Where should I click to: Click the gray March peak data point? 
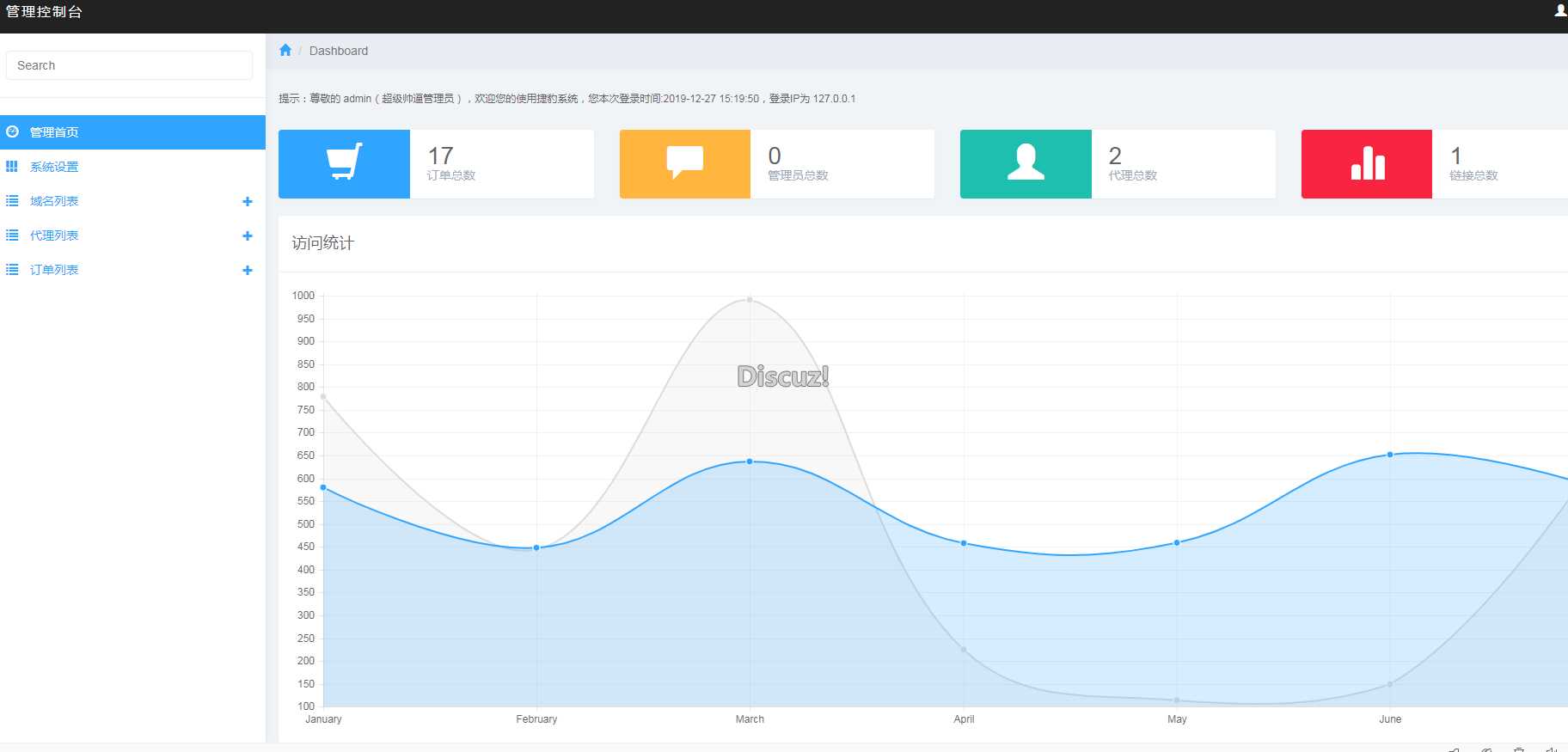[750, 300]
